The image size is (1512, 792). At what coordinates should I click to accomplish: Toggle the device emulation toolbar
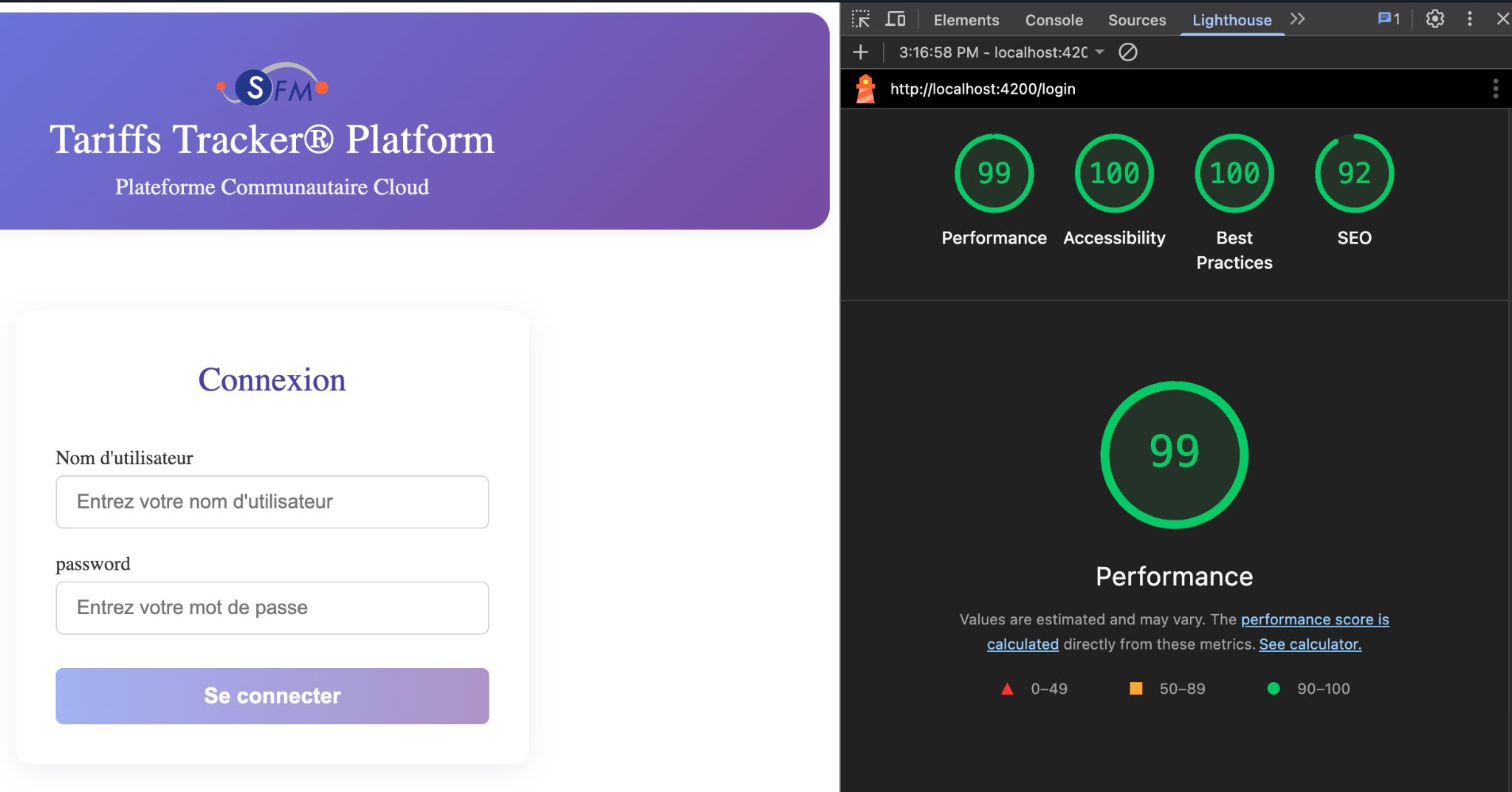[x=895, y=19]
